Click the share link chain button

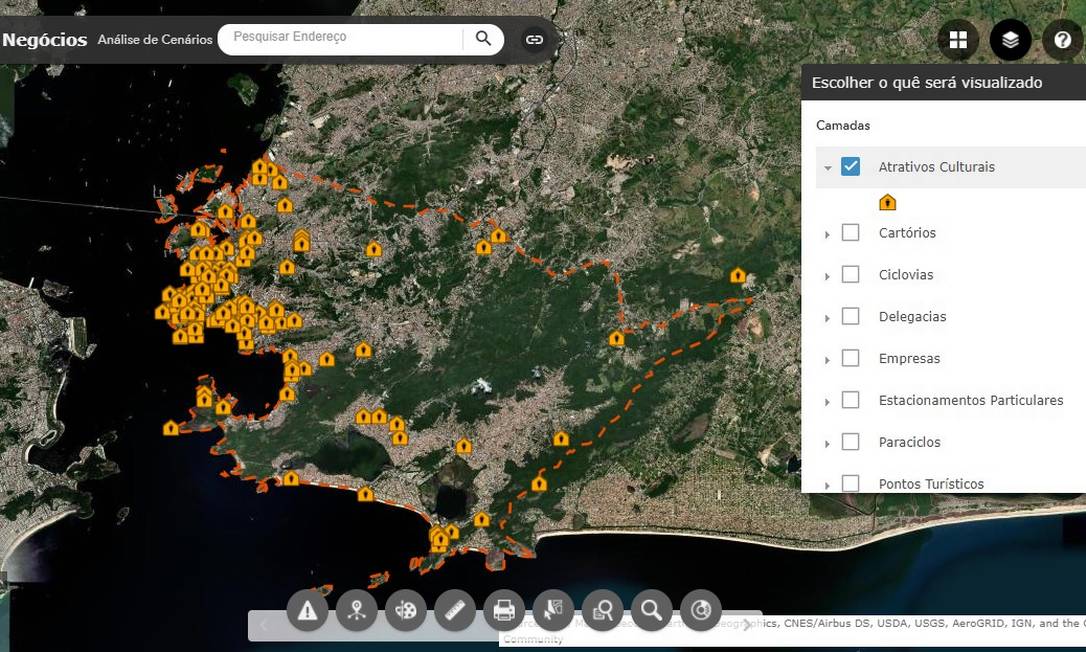point(535,40)
